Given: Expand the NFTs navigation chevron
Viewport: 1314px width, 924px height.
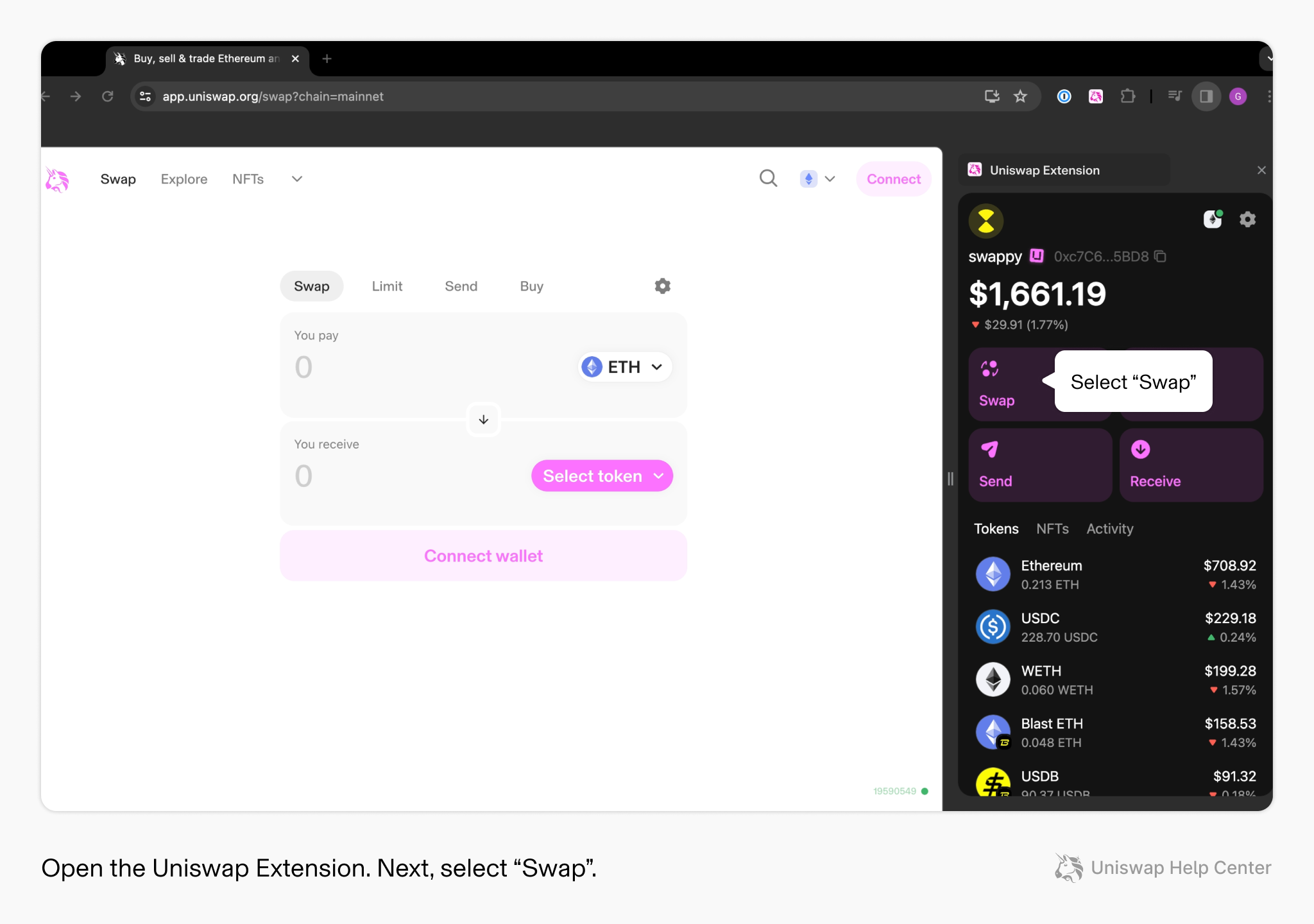Looking at the screenshot, I should pos(296,179).
